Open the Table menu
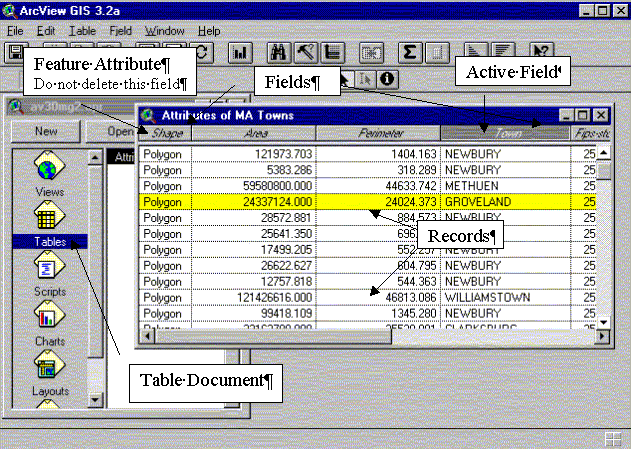Image resolution: width=631 pixels, height=449 pixels. 82,31
